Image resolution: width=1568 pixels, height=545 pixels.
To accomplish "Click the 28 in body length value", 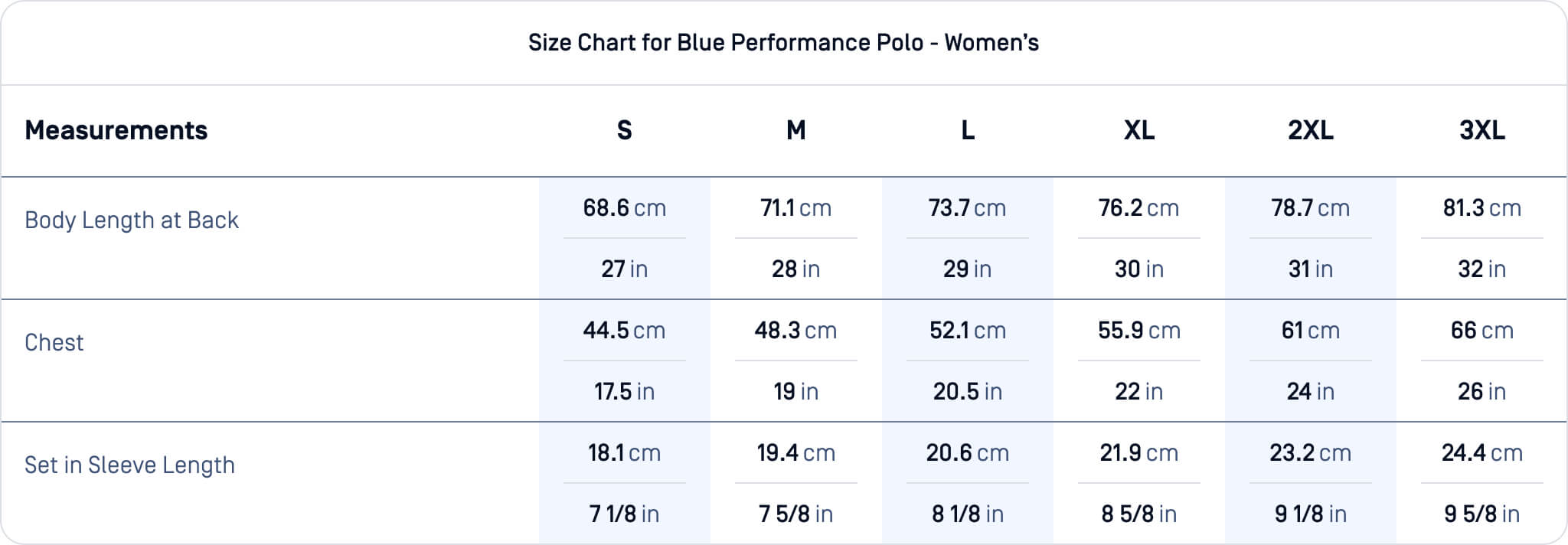I will pos(795,269).
